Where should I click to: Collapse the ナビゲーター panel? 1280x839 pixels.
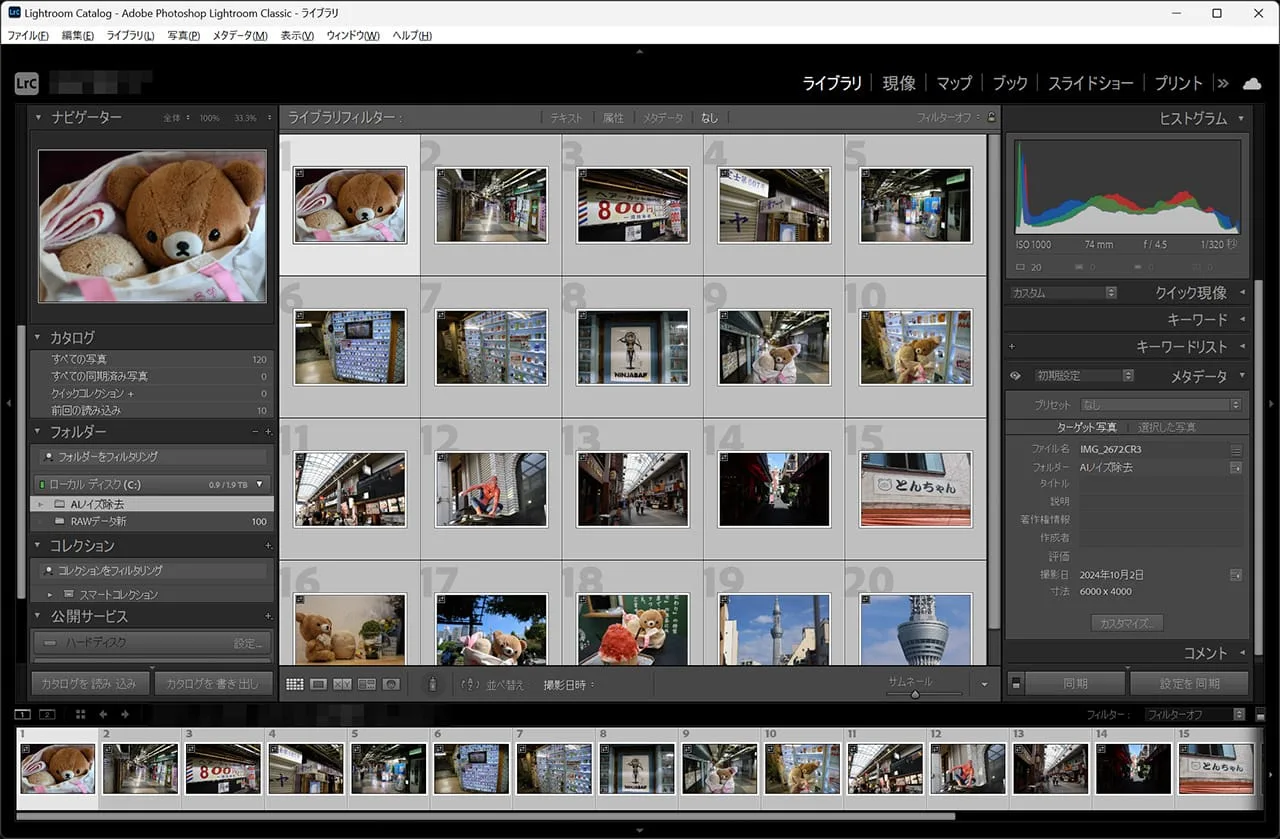[x=39, y=118]
